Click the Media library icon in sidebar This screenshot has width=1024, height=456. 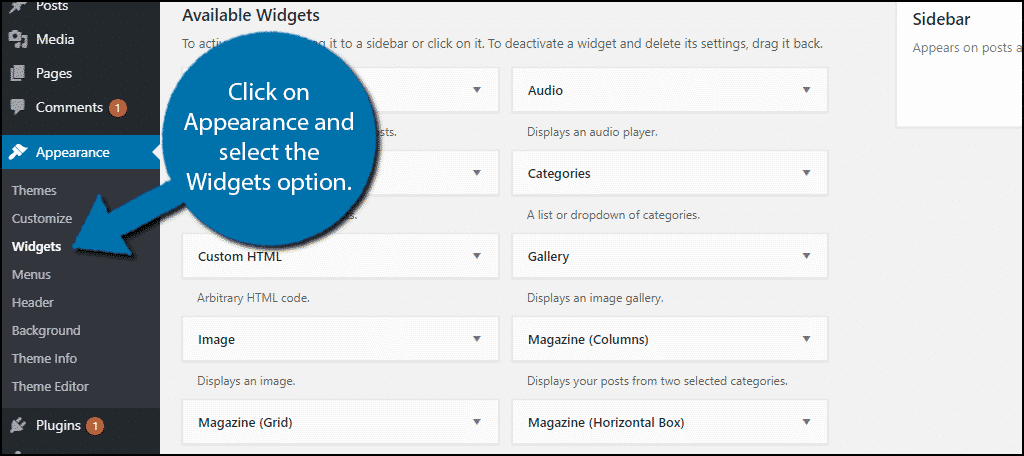point(18,40)
